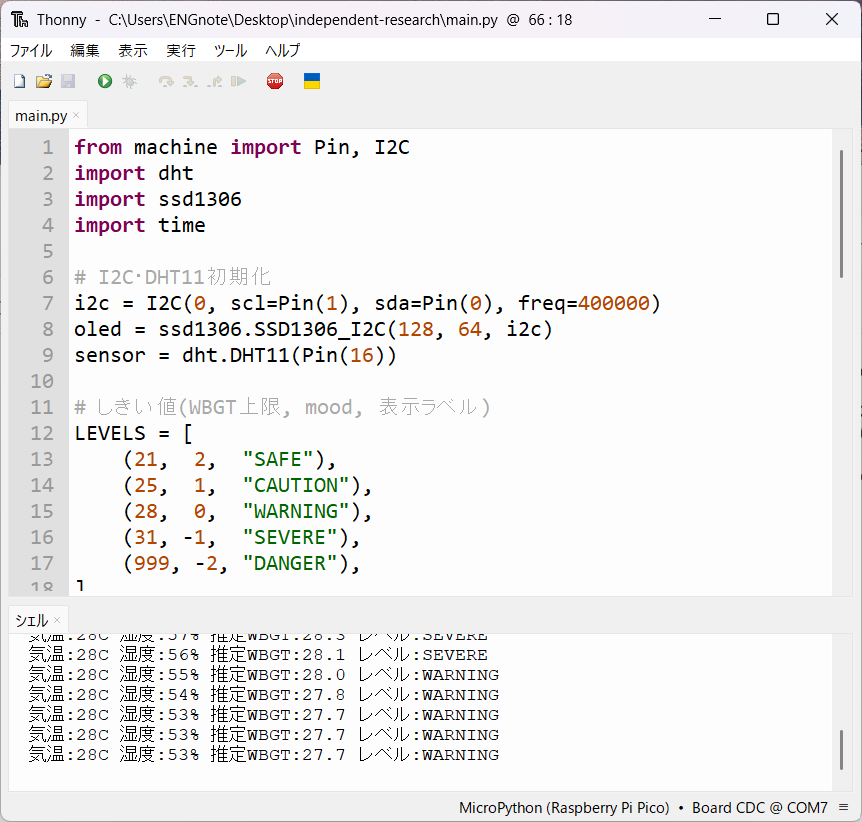Click on "import time" line
The image size is (862, 822).
click(140, 225)
